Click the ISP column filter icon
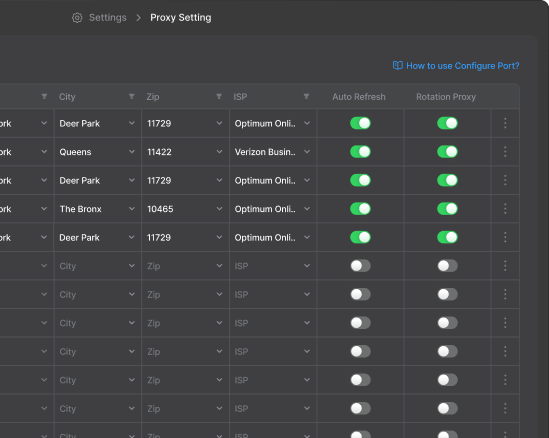The image size is (549, 438). tap(306, 96)
